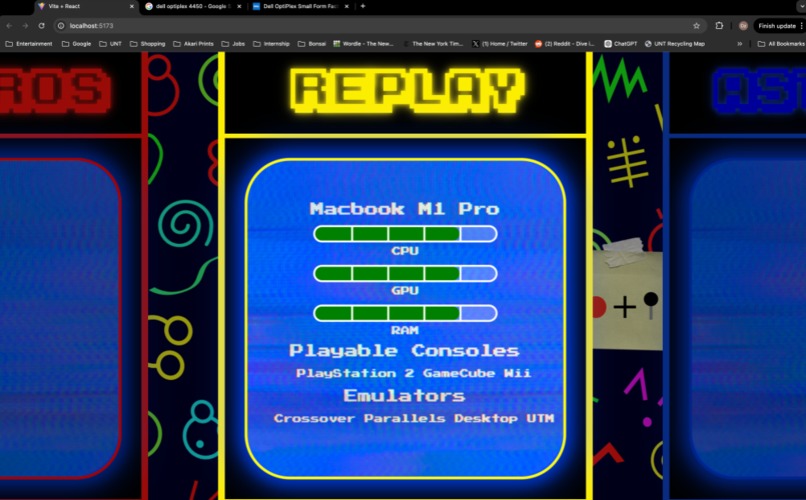Click the Crossover emulator text

(x=314, y=418)
